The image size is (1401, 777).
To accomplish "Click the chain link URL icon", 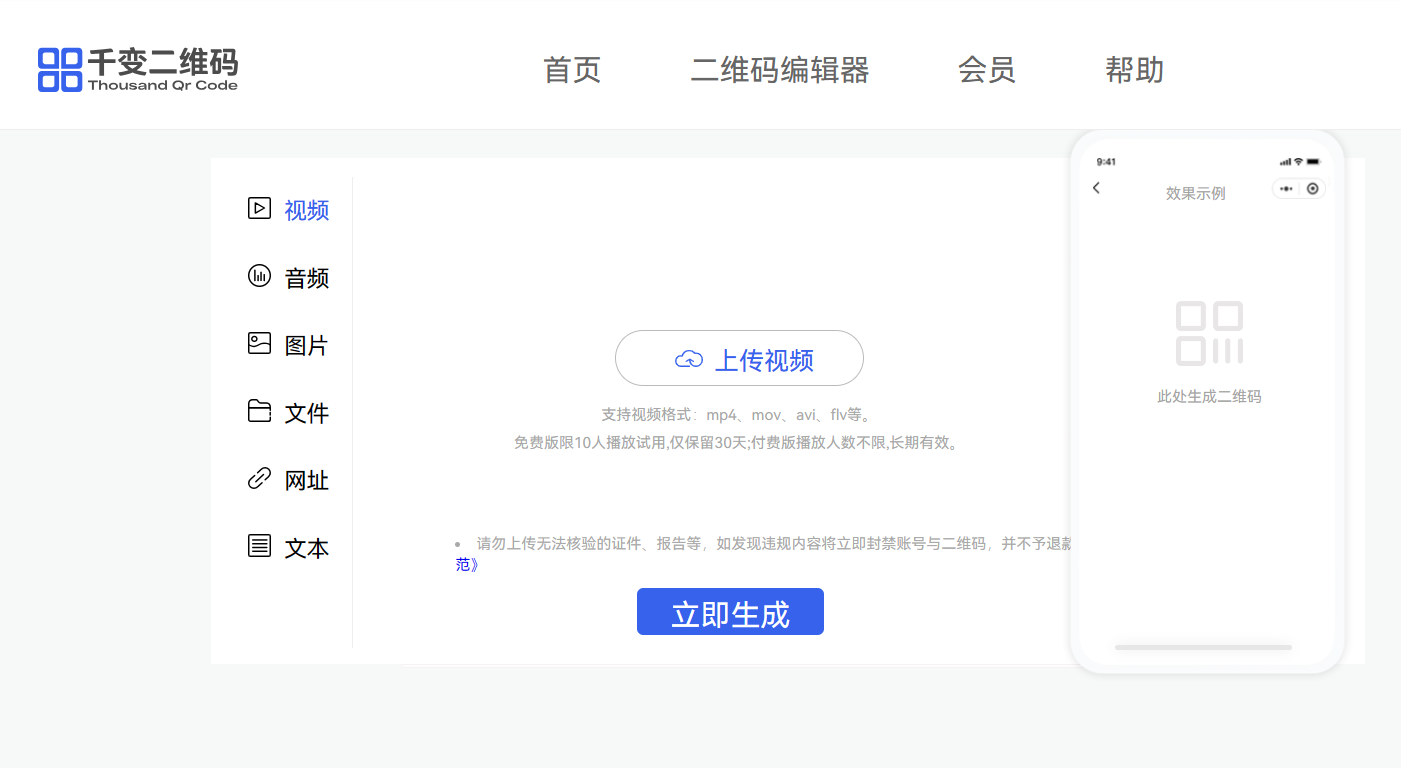I will point(259,479).
